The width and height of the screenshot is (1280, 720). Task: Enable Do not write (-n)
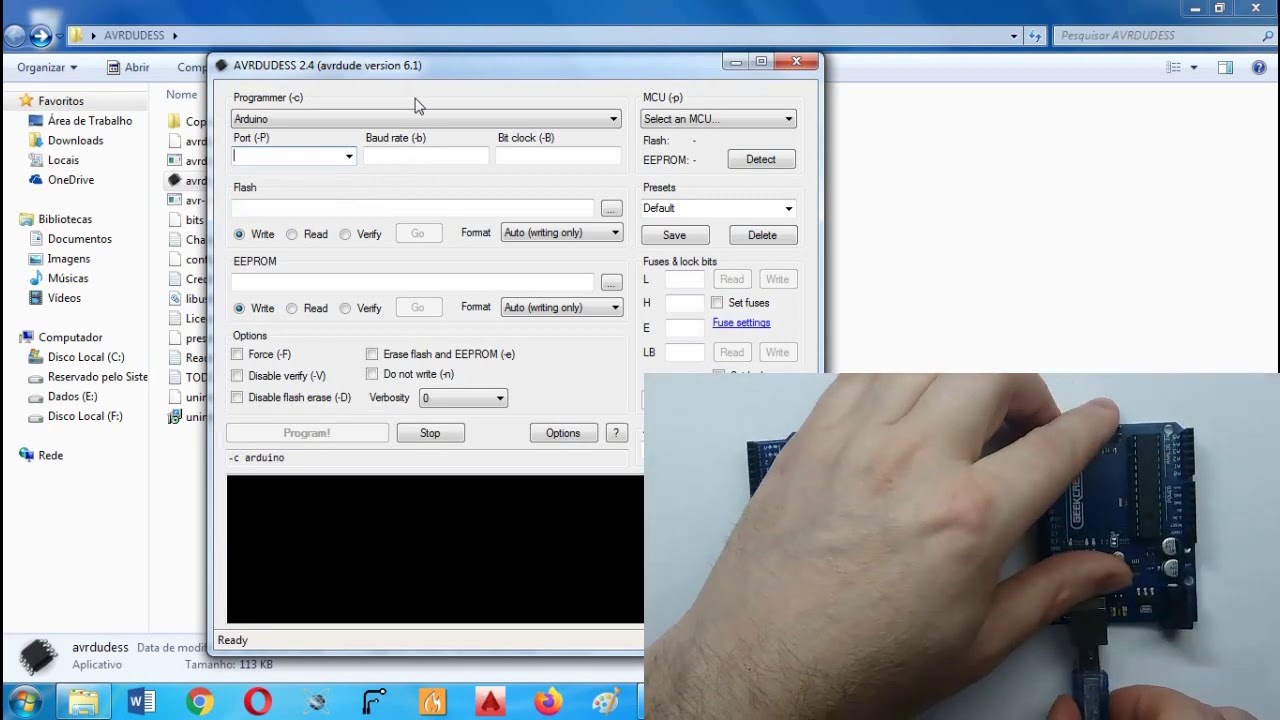372,374
